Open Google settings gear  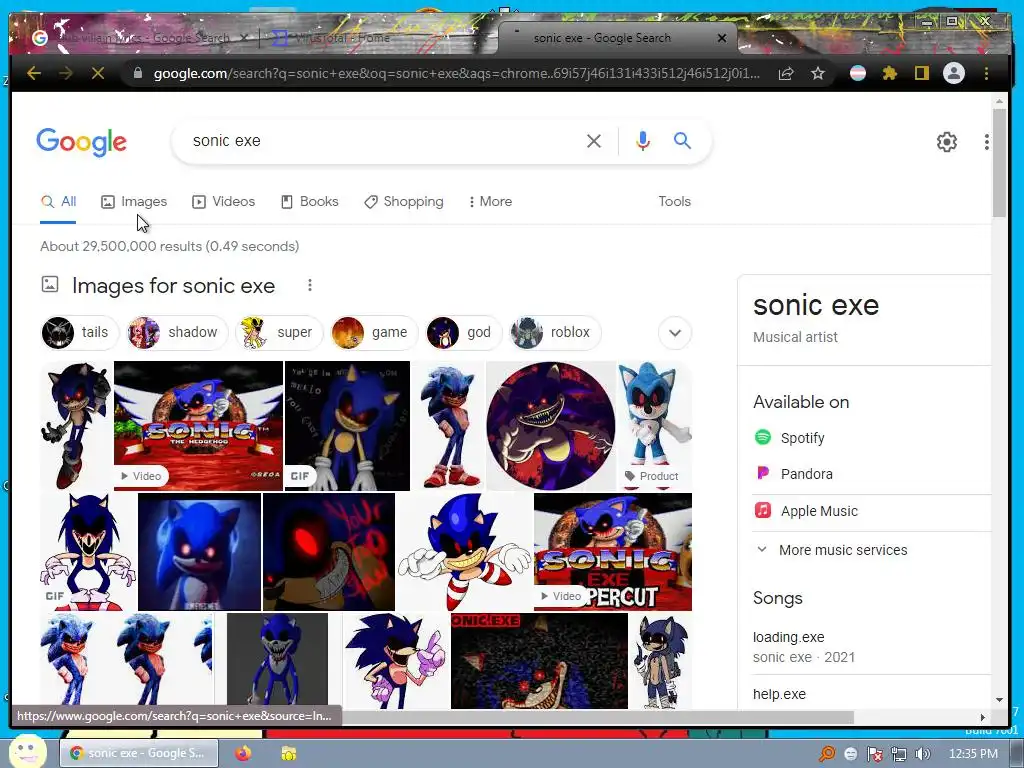pyautogui.click(x=946, y=142)
